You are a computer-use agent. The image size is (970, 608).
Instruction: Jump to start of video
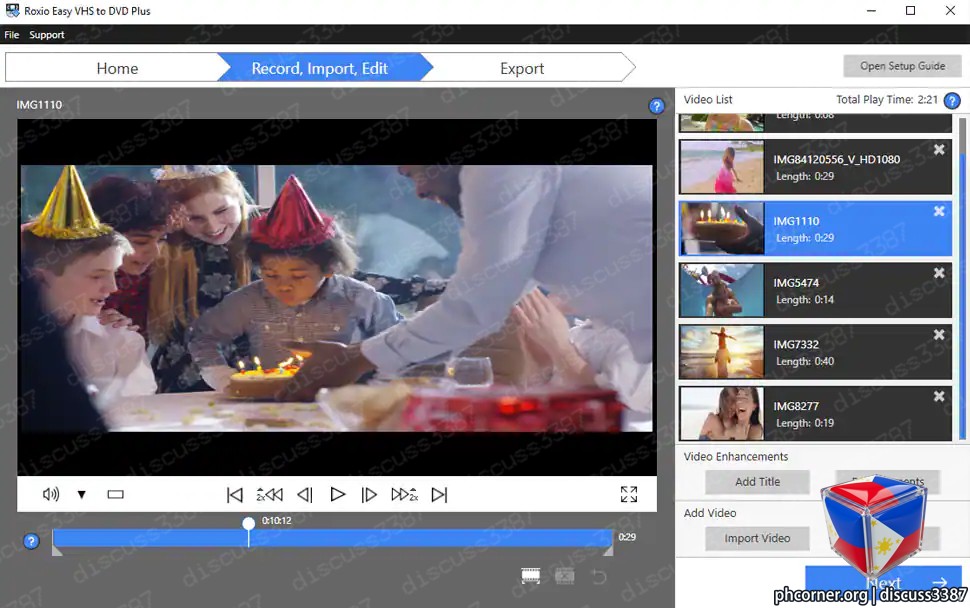click(234, 494)
